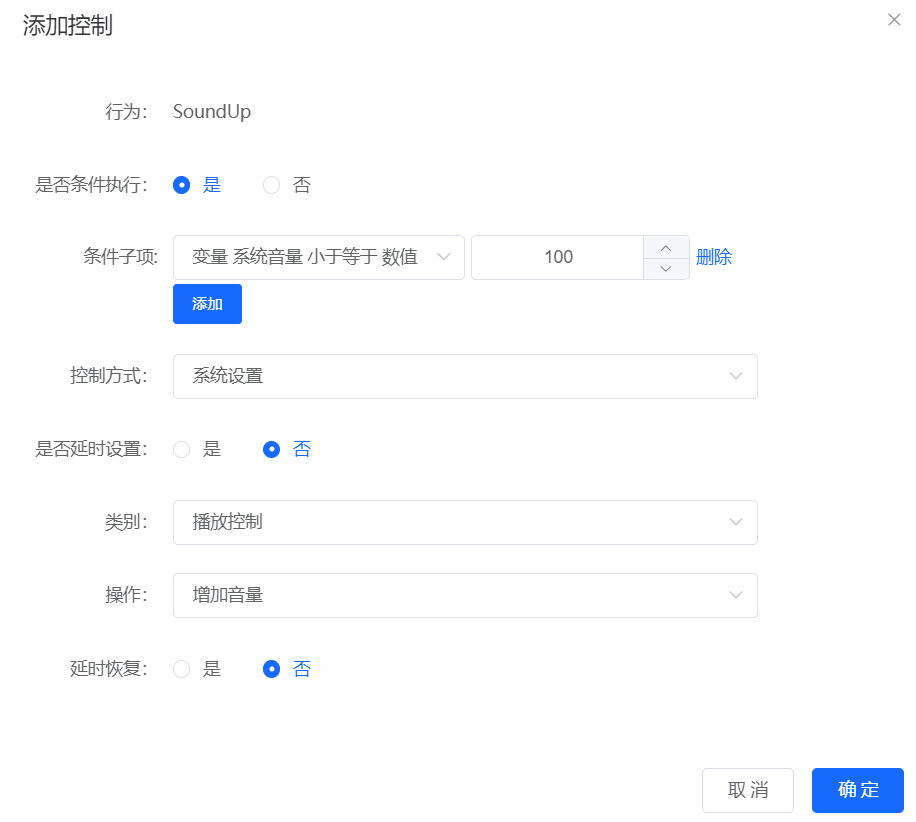Expand the chevron on 增加音量 selector
Viewport: 916px width, 822px height.
pyautogui.click(x=736, y=595)
